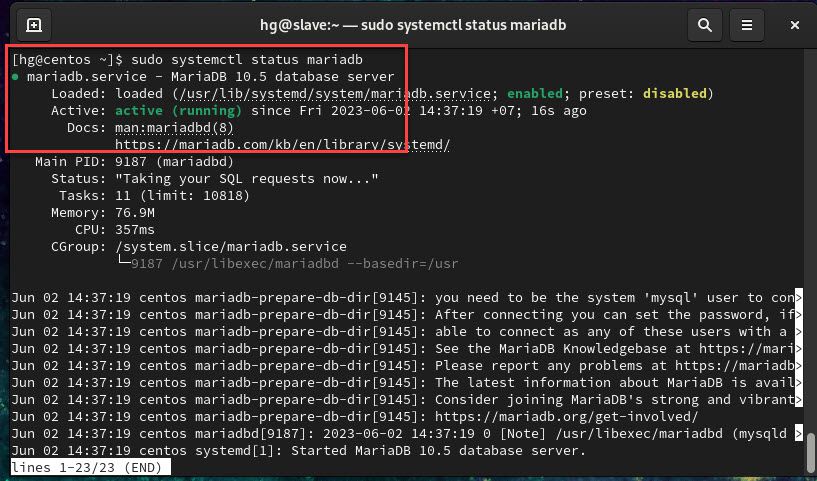The height and width of the screenshot is (481, 817).
Task: Click the yellow 'disabled' preset word
Action: point(675,94)
